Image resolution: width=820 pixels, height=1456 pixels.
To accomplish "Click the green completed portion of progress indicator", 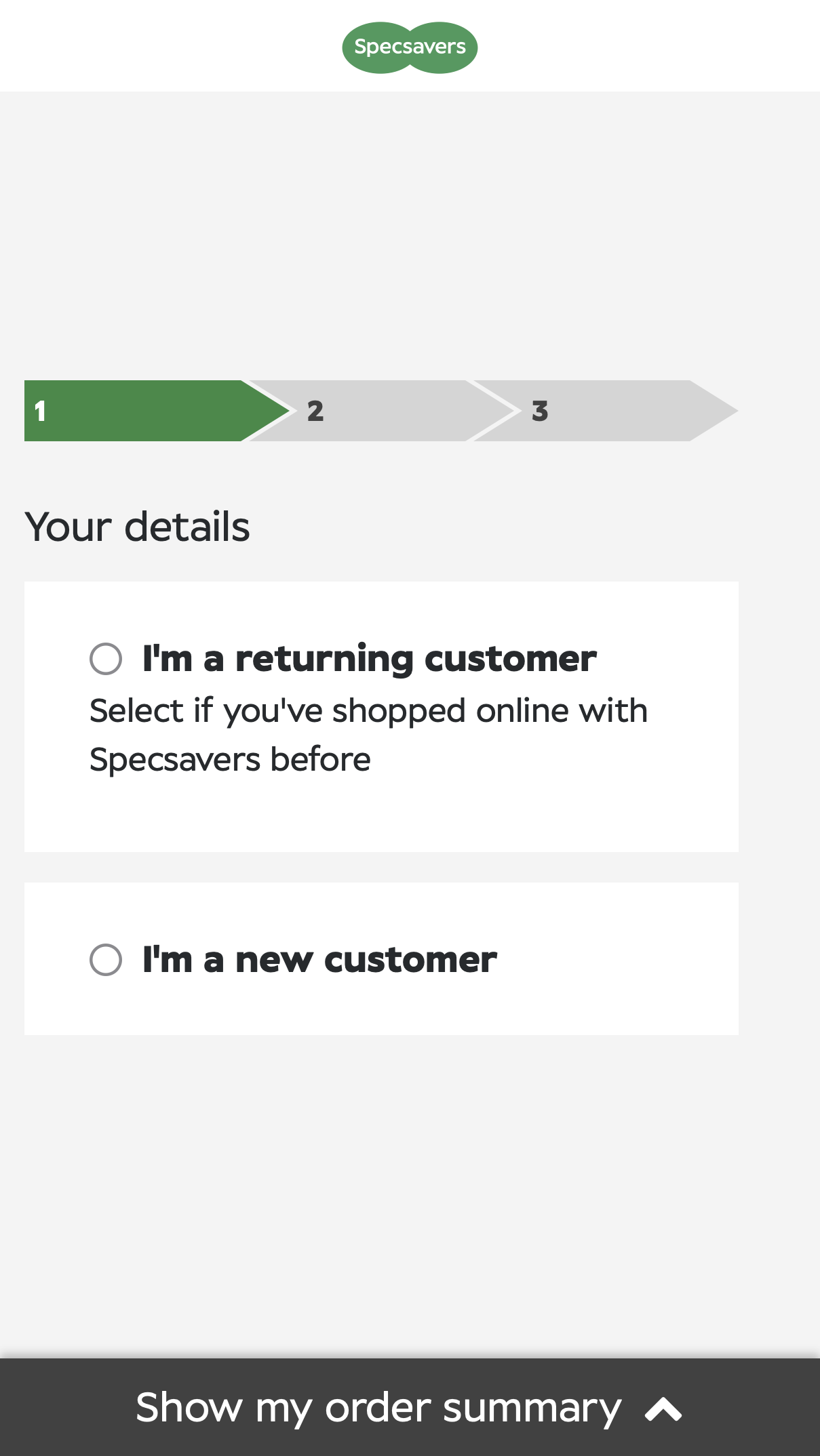I will [136, 411].
